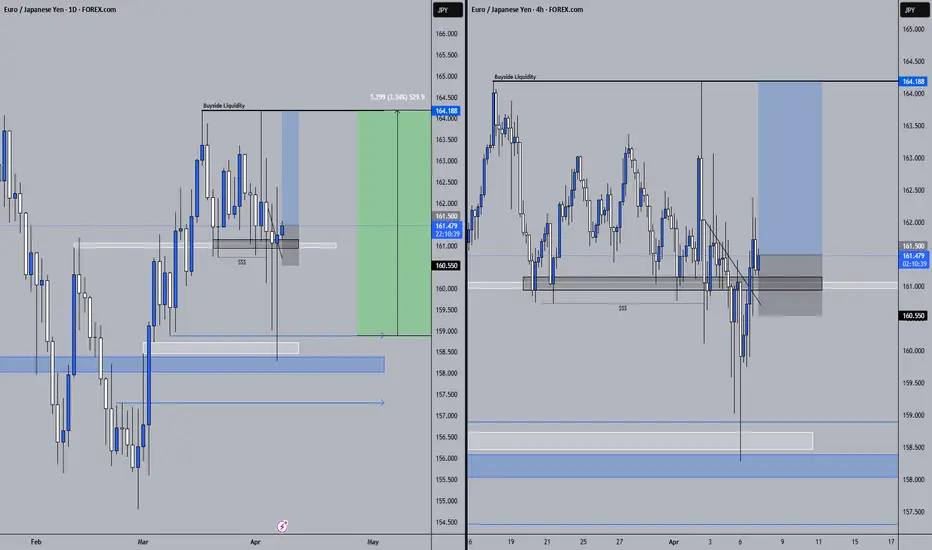Select the $$$ text label on 1D chart
932x550 pixels.
pyautogui.click(x=242, y=262)
